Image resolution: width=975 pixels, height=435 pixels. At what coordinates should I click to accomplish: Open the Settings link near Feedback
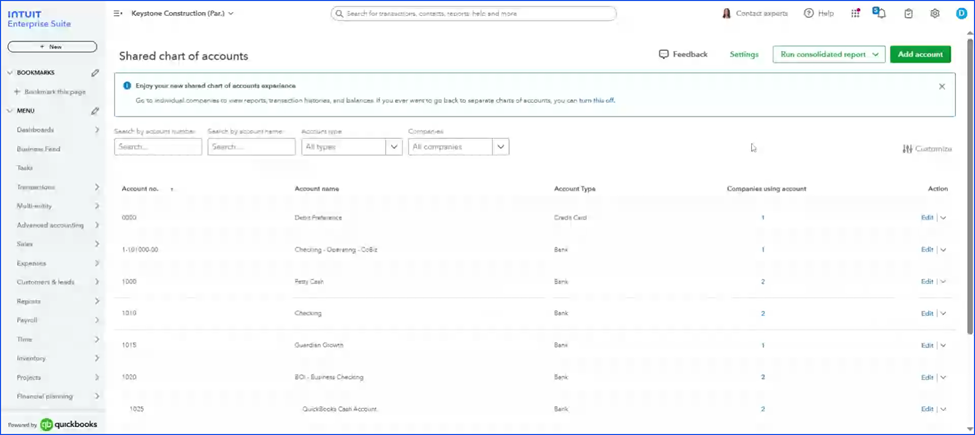[744, 54]
